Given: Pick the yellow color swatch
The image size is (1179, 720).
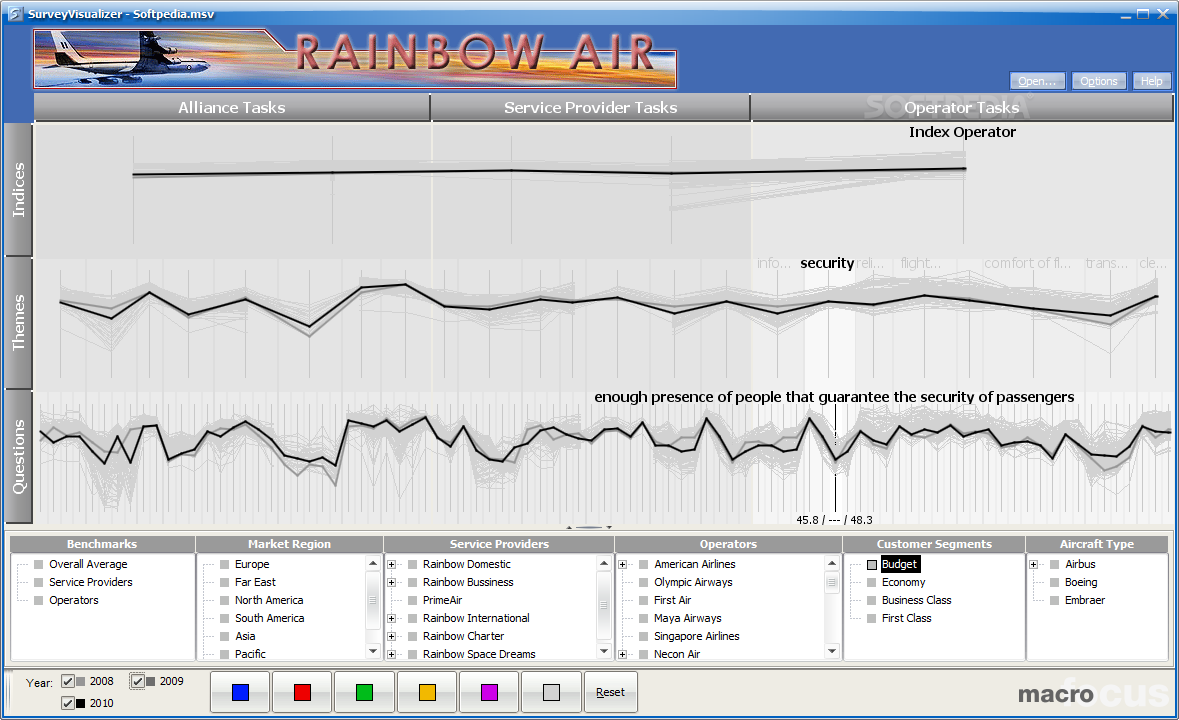Looking at the screenshot, I should pos(427,692).
